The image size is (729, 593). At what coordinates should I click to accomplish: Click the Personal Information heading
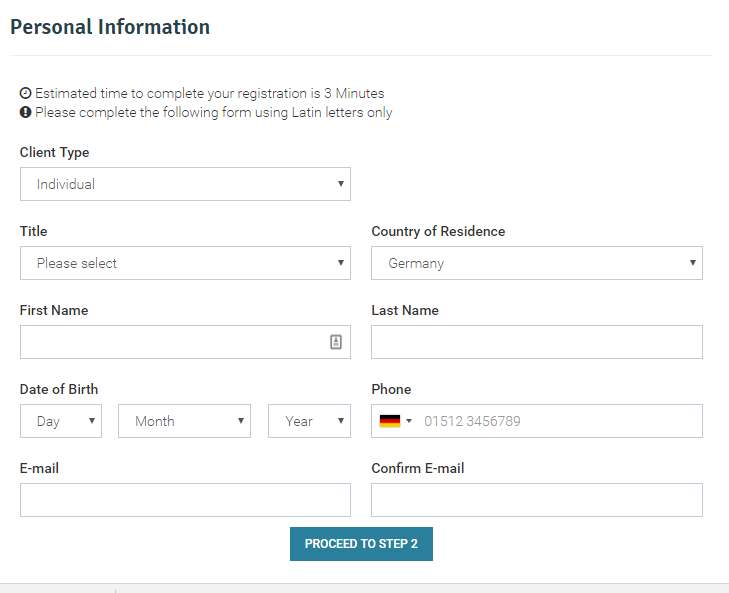click(x=110, y=27)
